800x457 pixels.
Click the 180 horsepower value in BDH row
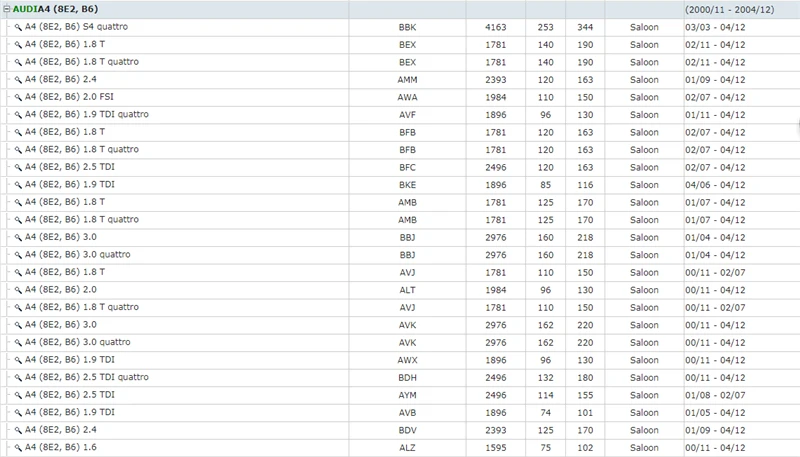tap(585, 378)
